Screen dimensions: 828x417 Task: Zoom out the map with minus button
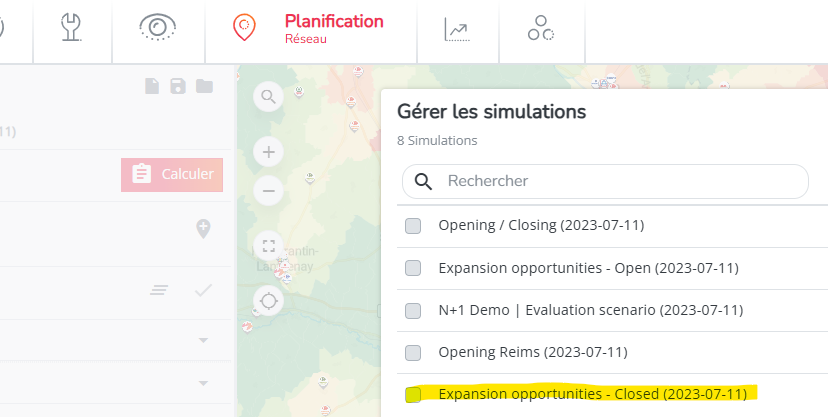tap(269, 191)
